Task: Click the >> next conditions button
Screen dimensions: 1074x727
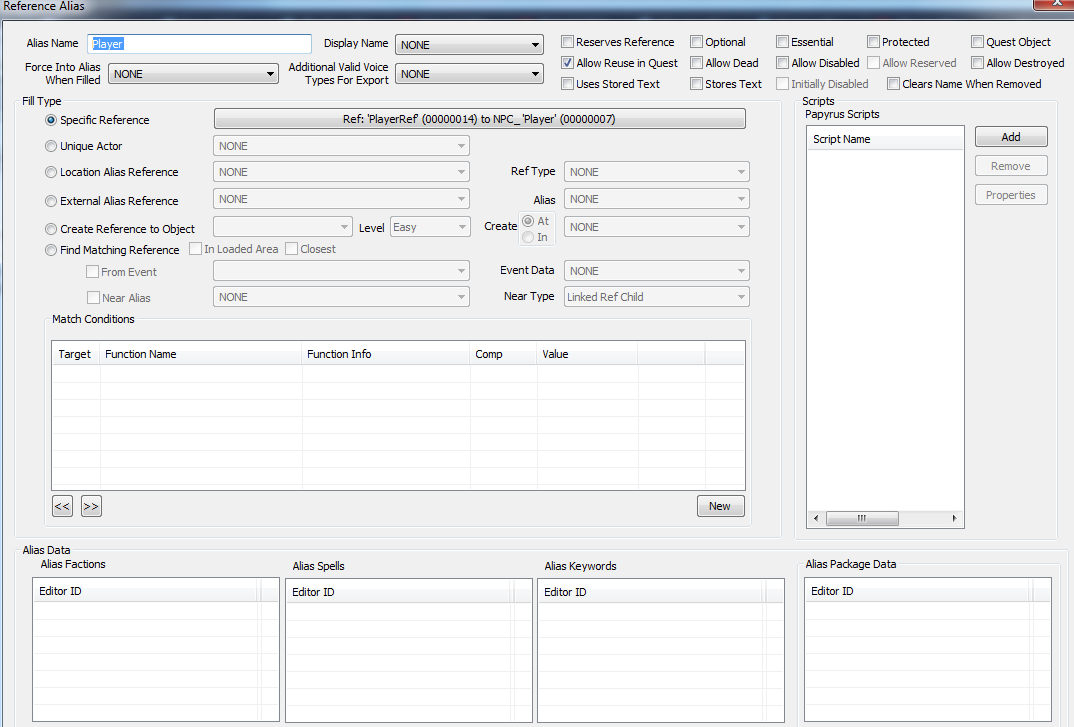Action: 91,506
